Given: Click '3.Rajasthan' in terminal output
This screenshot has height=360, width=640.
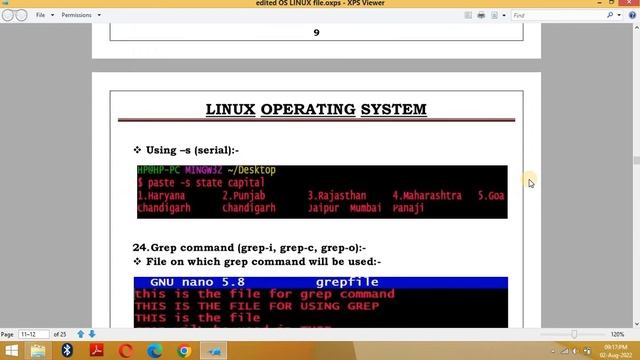Looking at the screenshot, I should [337, 196].
